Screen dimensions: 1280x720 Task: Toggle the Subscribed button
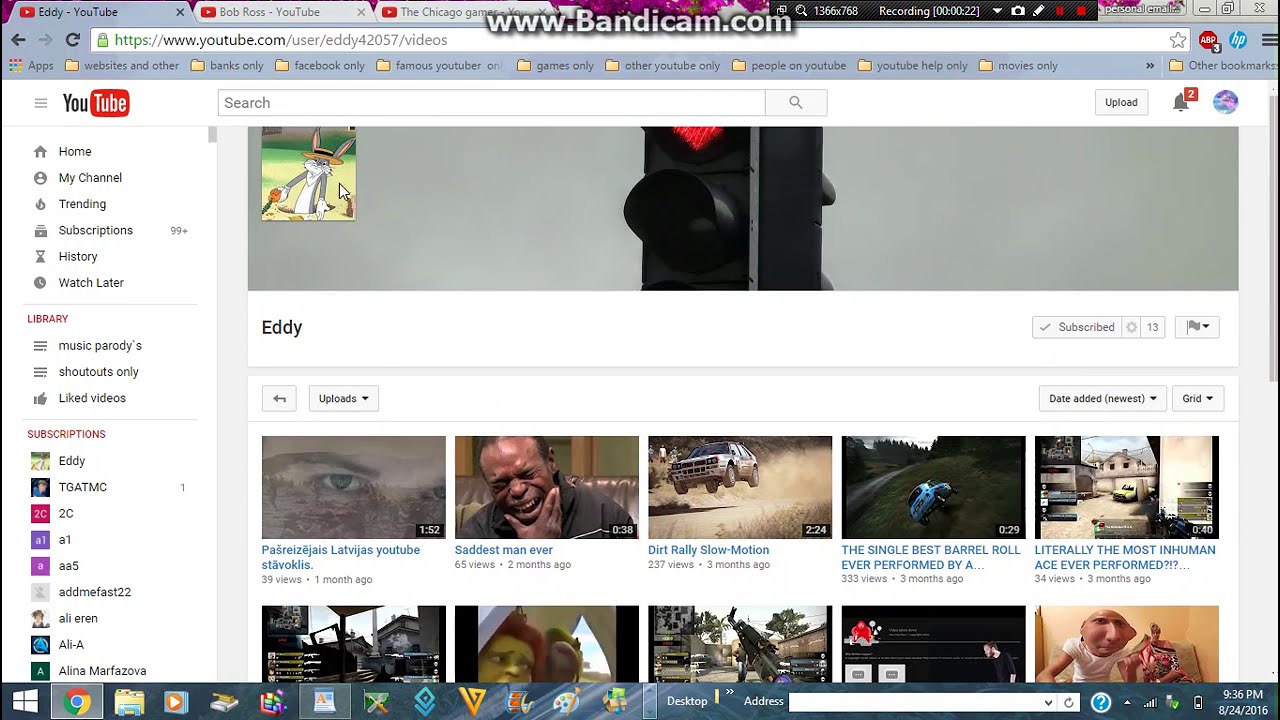point(1076,327)
